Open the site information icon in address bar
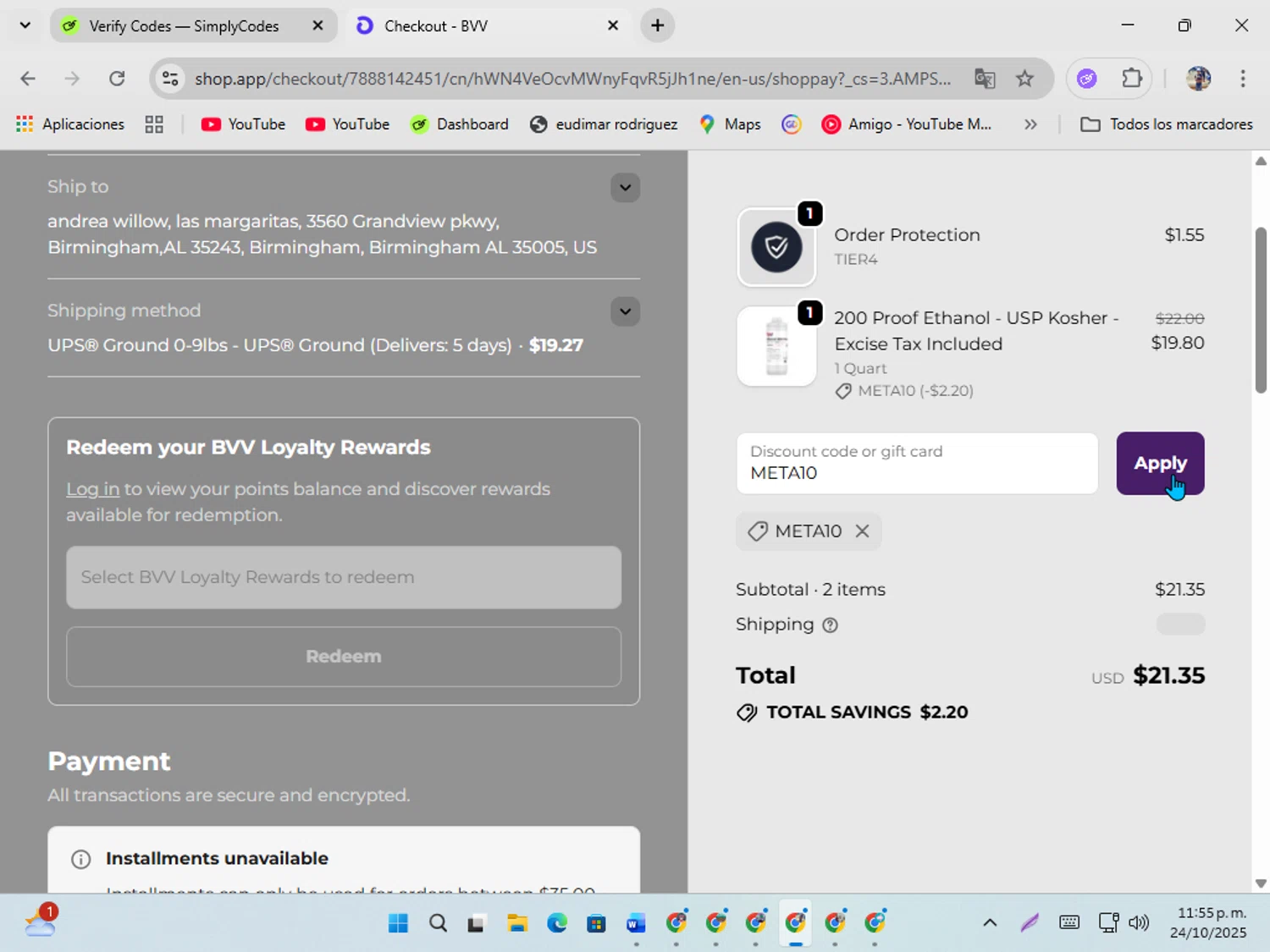Viewport: 1270px width, 952px height. (170, 79)
